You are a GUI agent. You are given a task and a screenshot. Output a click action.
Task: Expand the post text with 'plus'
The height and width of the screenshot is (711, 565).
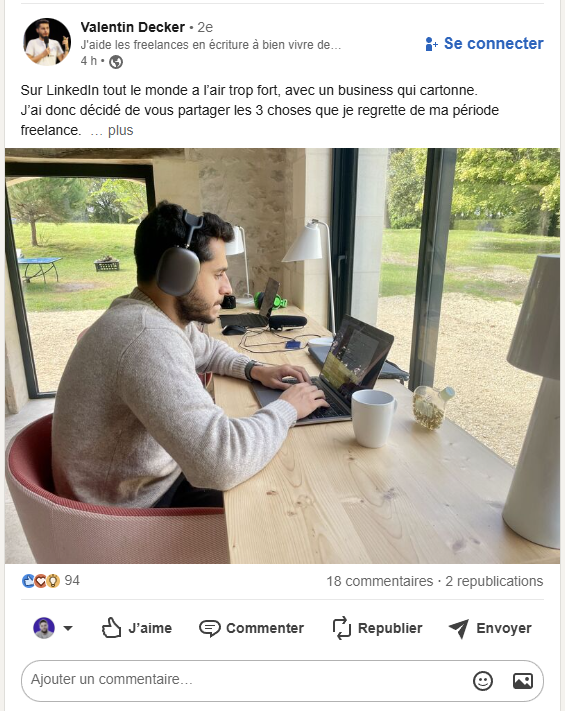tap(120, 130)
